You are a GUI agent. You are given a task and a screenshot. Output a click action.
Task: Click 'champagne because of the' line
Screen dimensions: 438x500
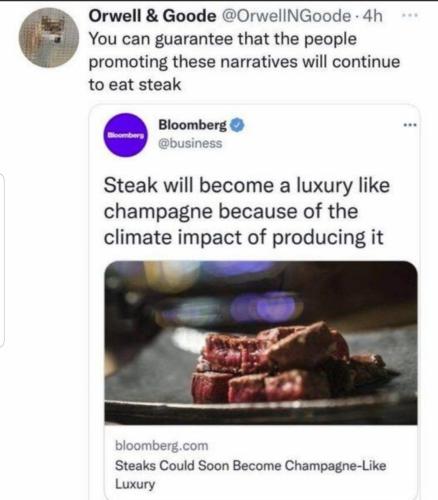pos(231,212)
